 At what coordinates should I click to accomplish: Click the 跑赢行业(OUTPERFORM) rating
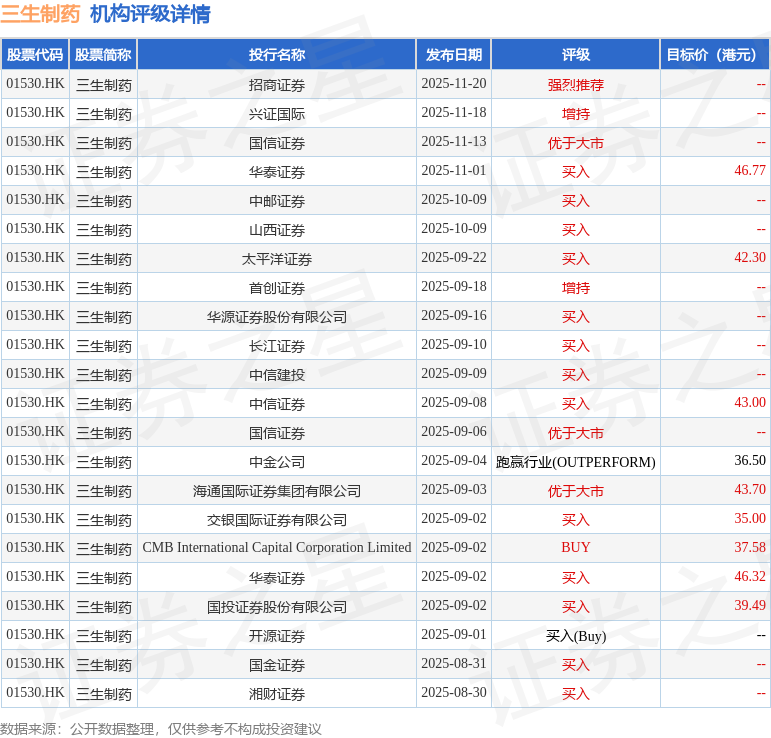click(576, 462)
